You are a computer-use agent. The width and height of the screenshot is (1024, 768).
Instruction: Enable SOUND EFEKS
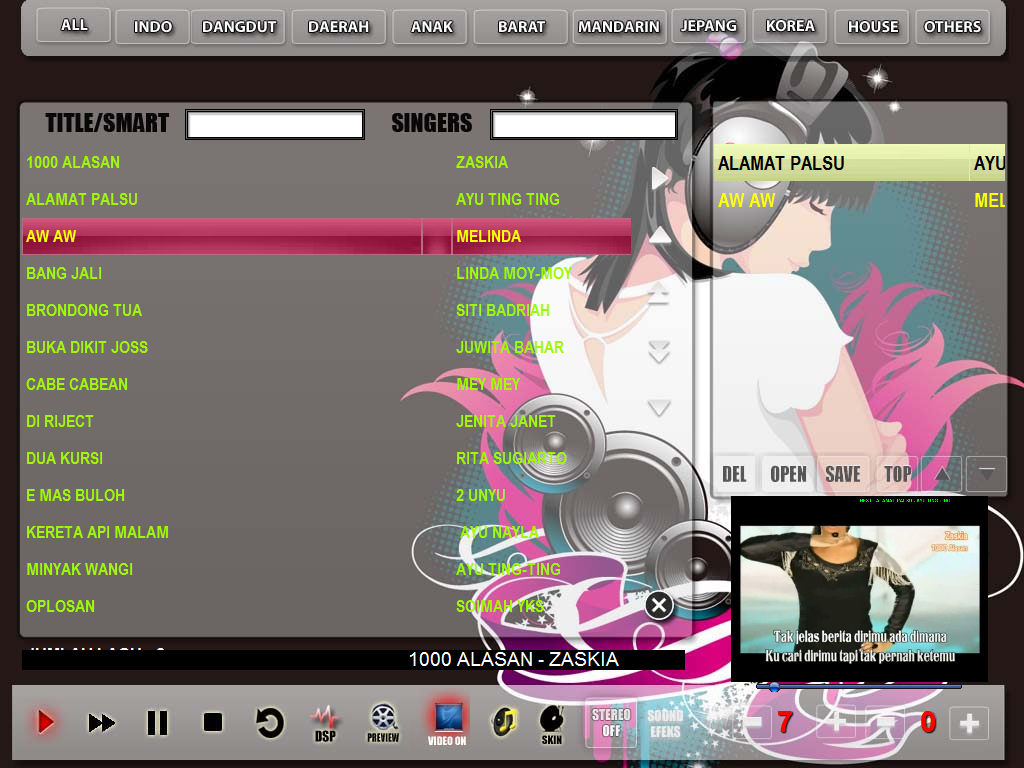[665, 722]
